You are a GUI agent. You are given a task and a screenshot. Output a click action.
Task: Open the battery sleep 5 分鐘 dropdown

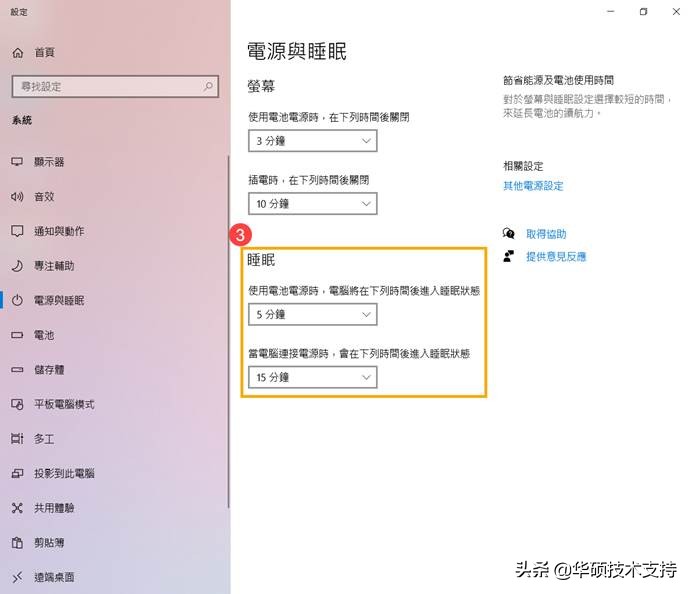(312, 314)
